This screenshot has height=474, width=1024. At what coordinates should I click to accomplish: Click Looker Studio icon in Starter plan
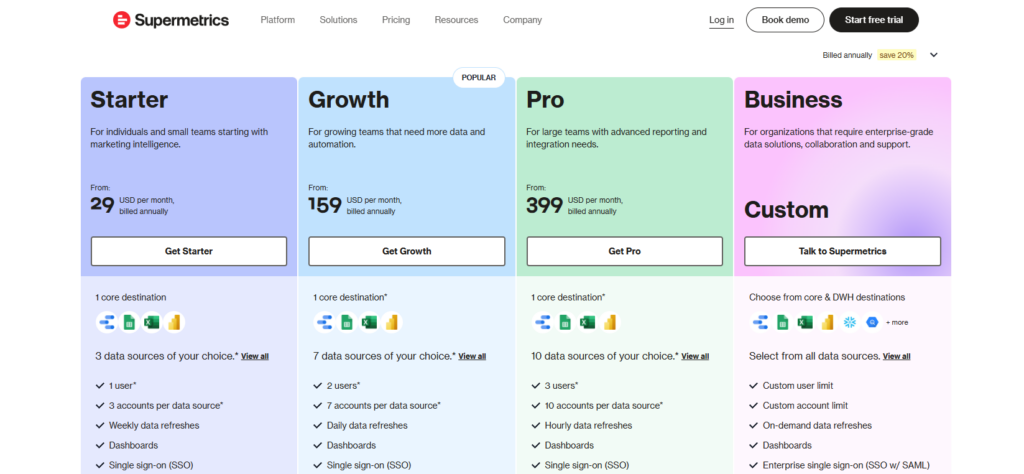(106, 322)
